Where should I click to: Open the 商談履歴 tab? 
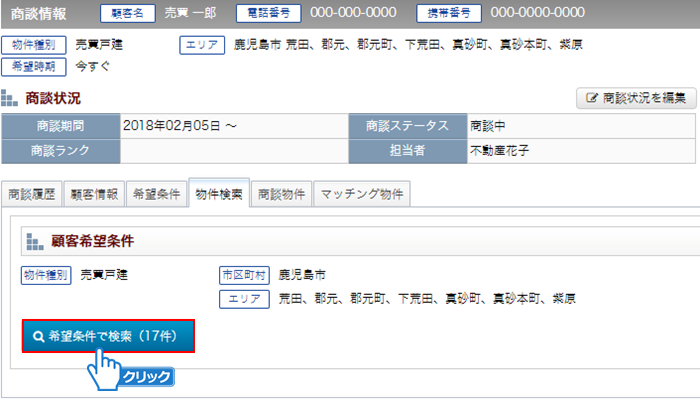click(x=32, y=195)
